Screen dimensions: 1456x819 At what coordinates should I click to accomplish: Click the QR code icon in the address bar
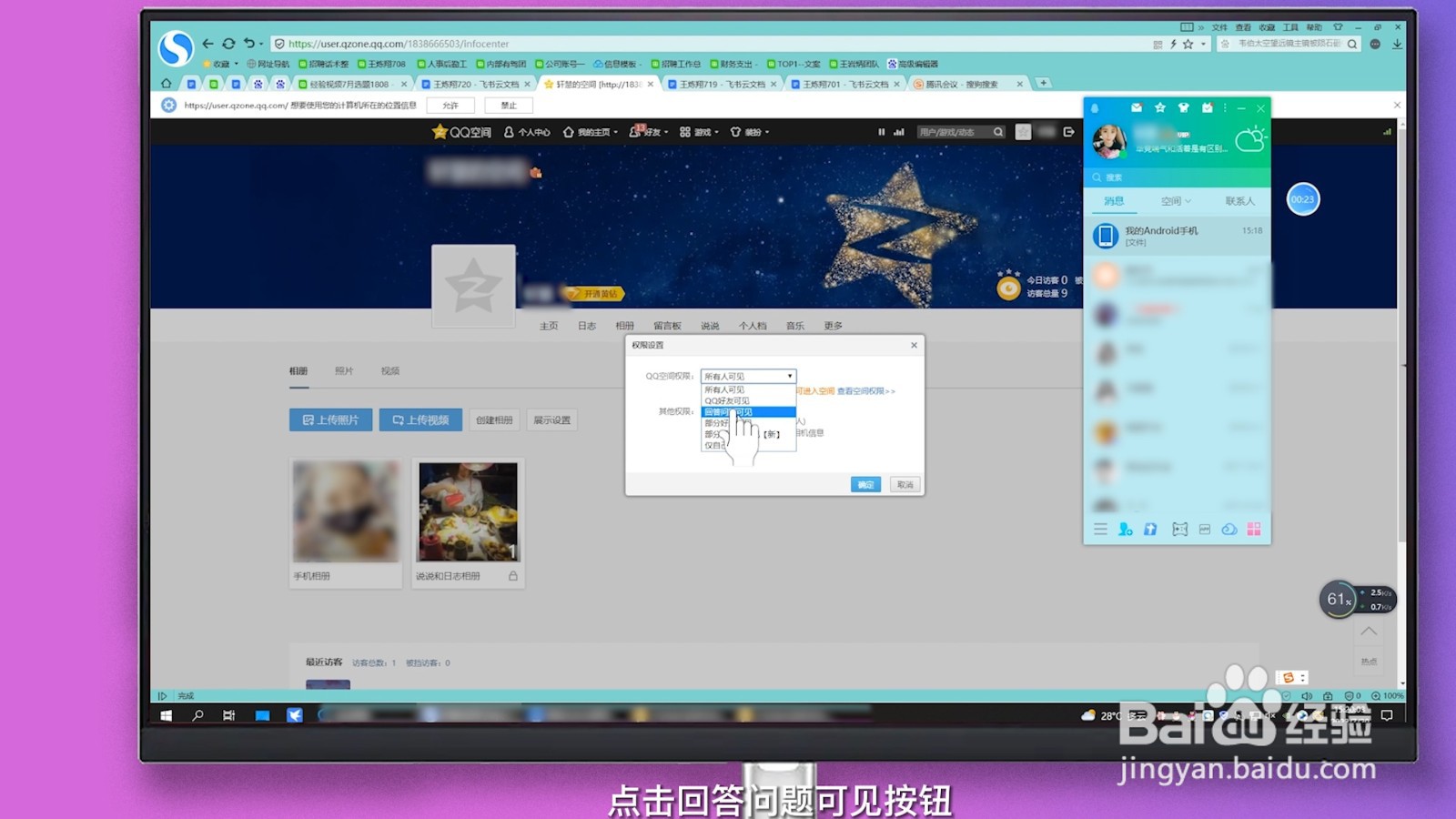coord(1158,44)
